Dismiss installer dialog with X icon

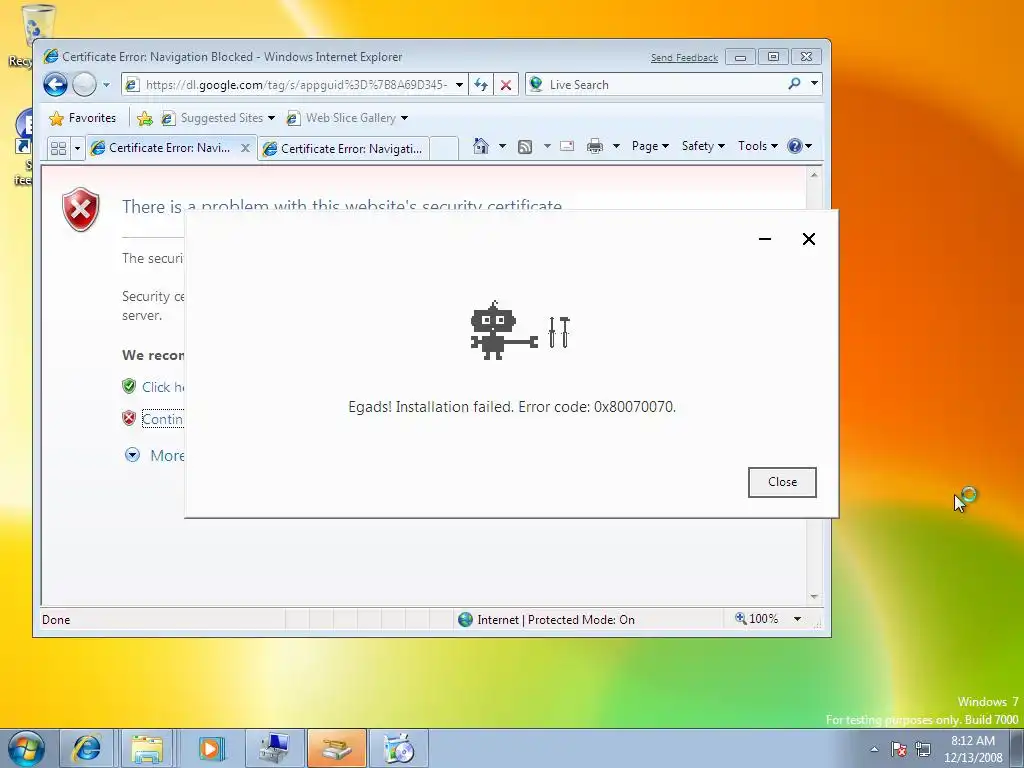tap(808, 239)
